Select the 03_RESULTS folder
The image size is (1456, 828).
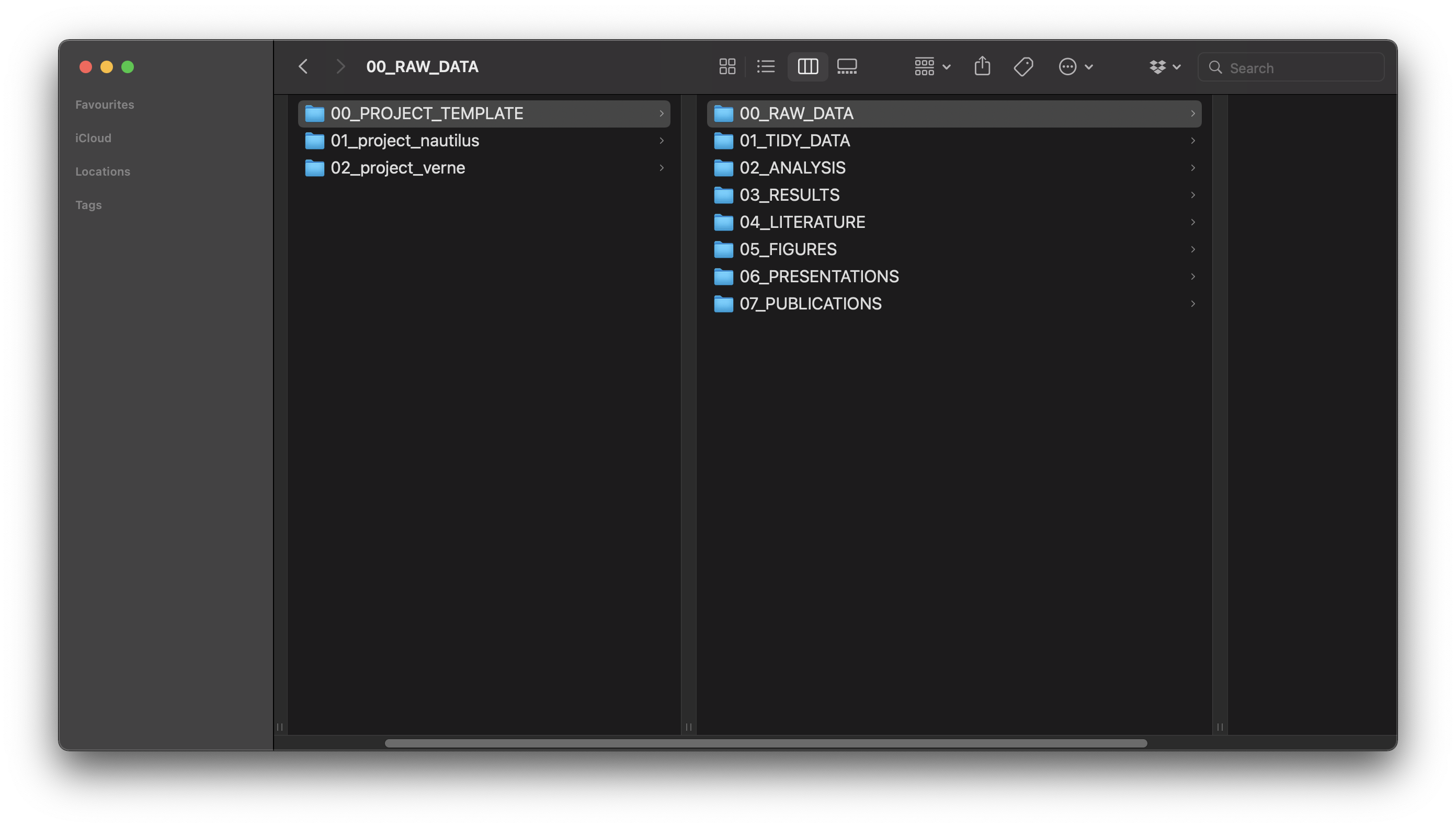point(953,195)
